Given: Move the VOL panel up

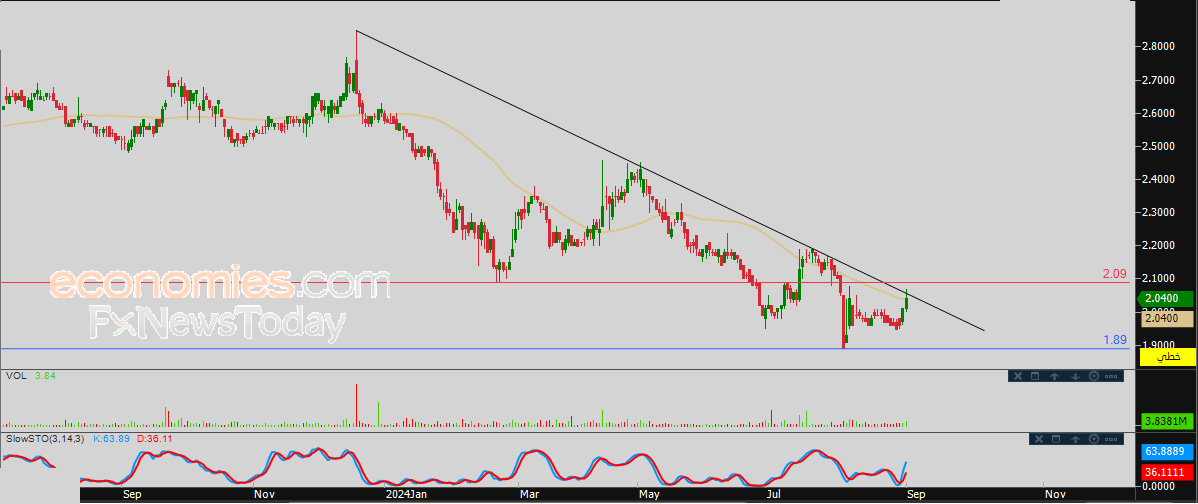Looking at the screenshot, I should (x=1054, y=376).
